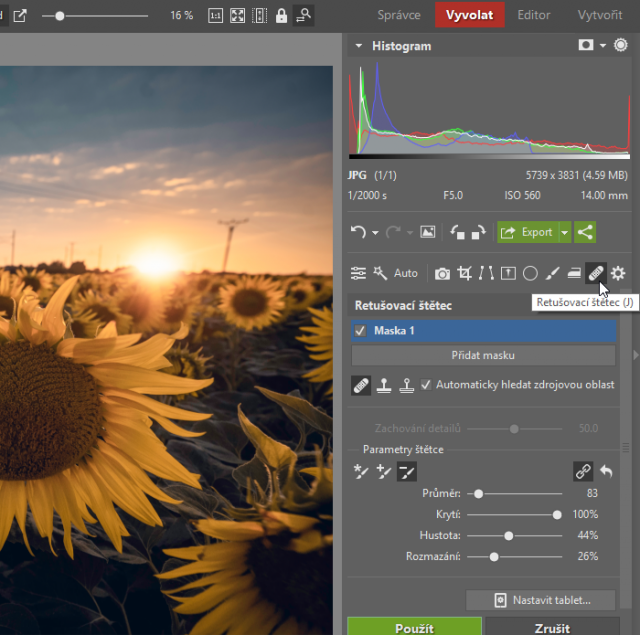The image size is (640, 635).
Task: Click the Hustota value 44%
Action: [588, 535]
